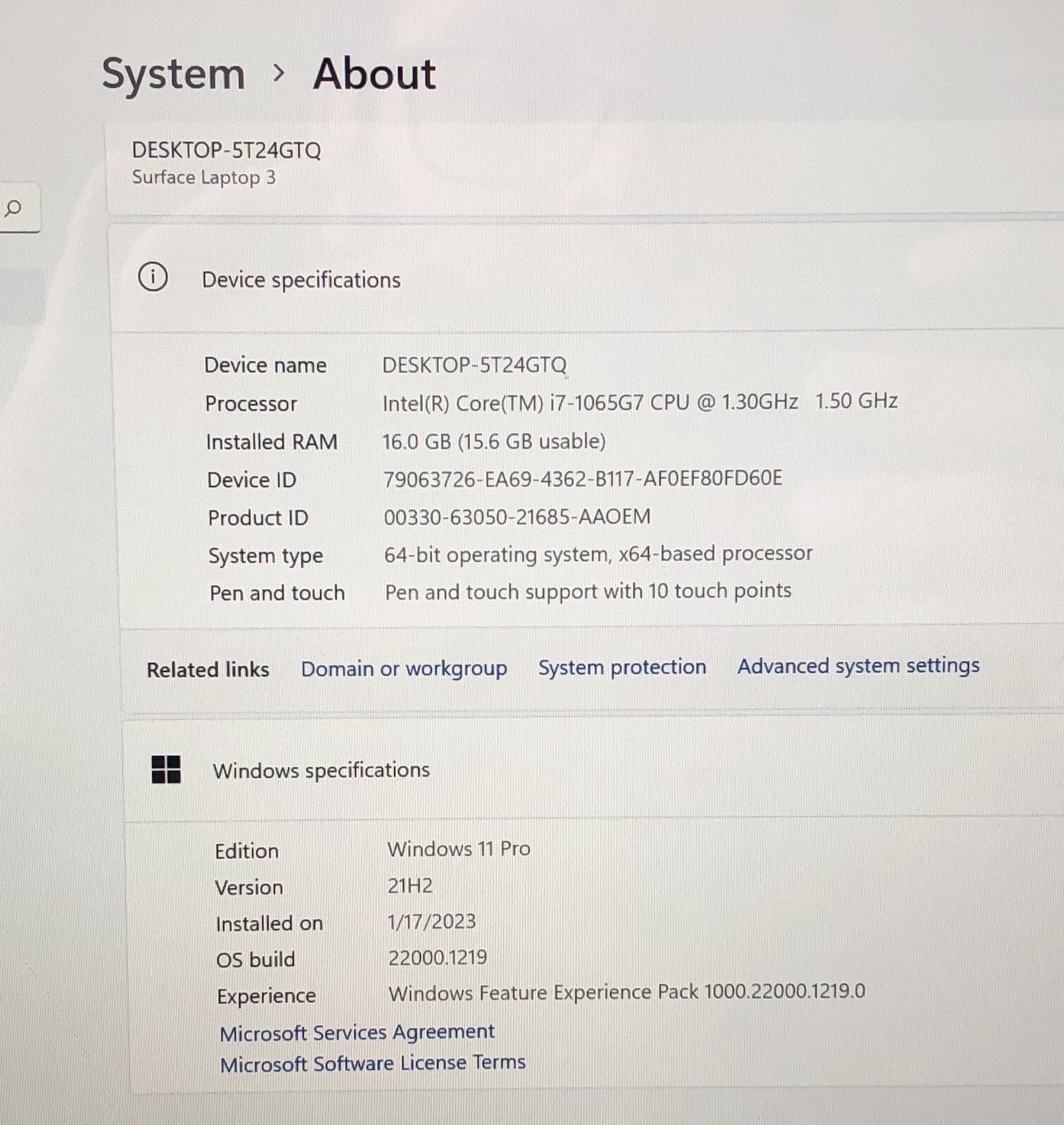Open Microsoft Software License Terms link
The width and height of the screenshot is (1064, 1125).
pos(372,1063)
